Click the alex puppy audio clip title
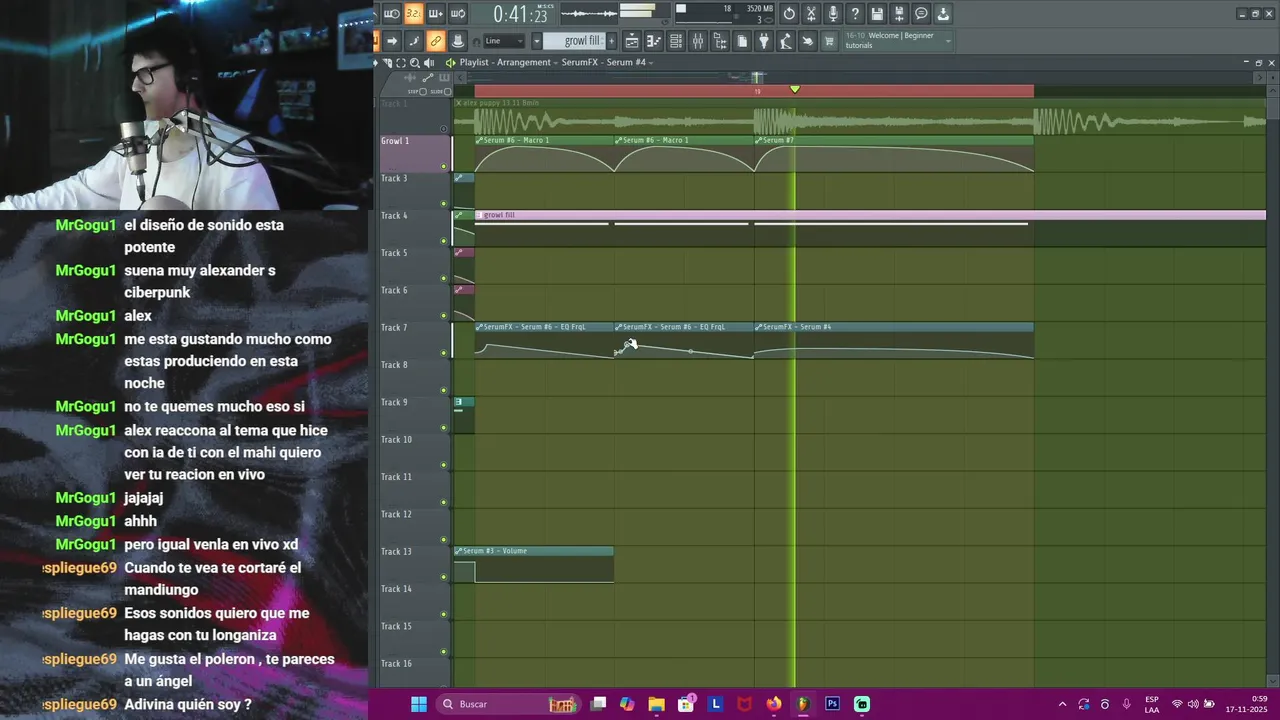 coord(500,103)
